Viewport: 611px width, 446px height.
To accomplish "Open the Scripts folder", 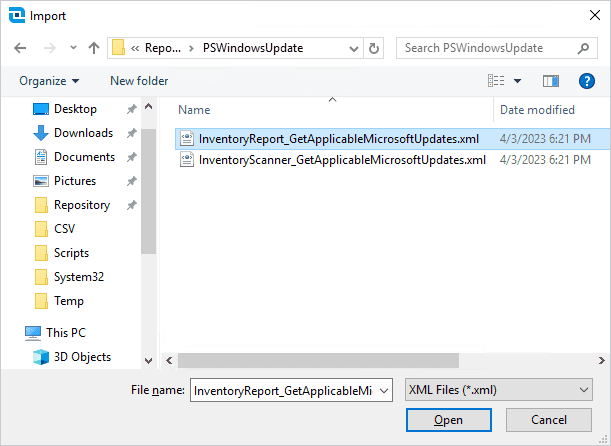I will [x=71, y=253].
